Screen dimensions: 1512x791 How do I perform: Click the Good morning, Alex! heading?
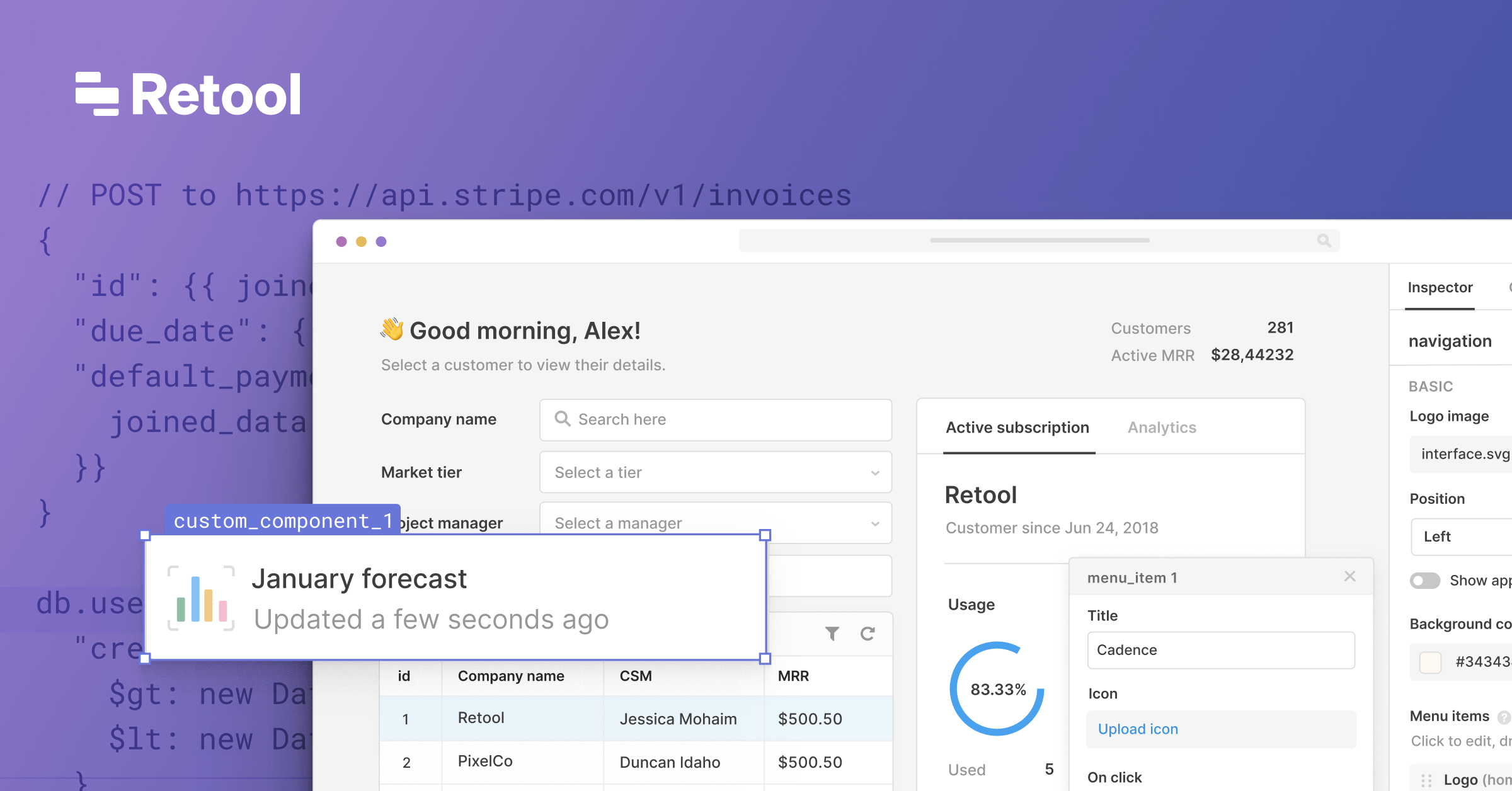pos(525,331)
